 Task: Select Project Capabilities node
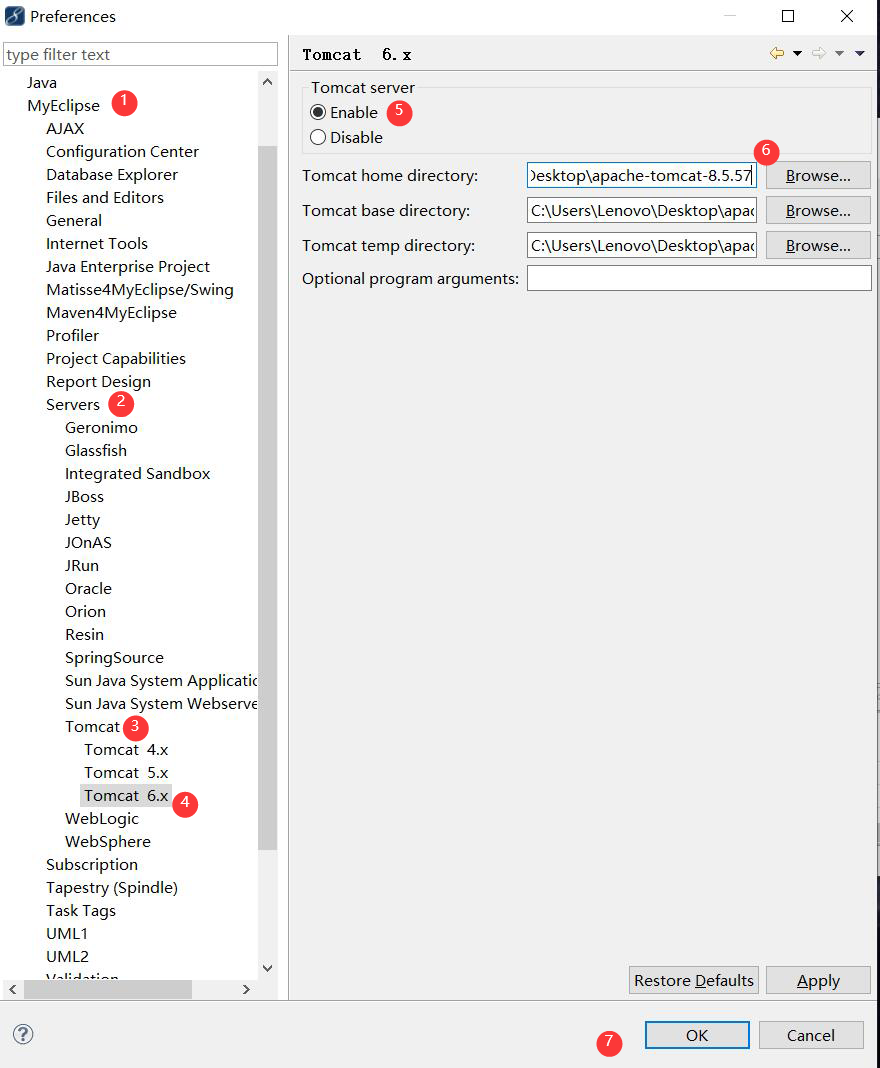116,358
